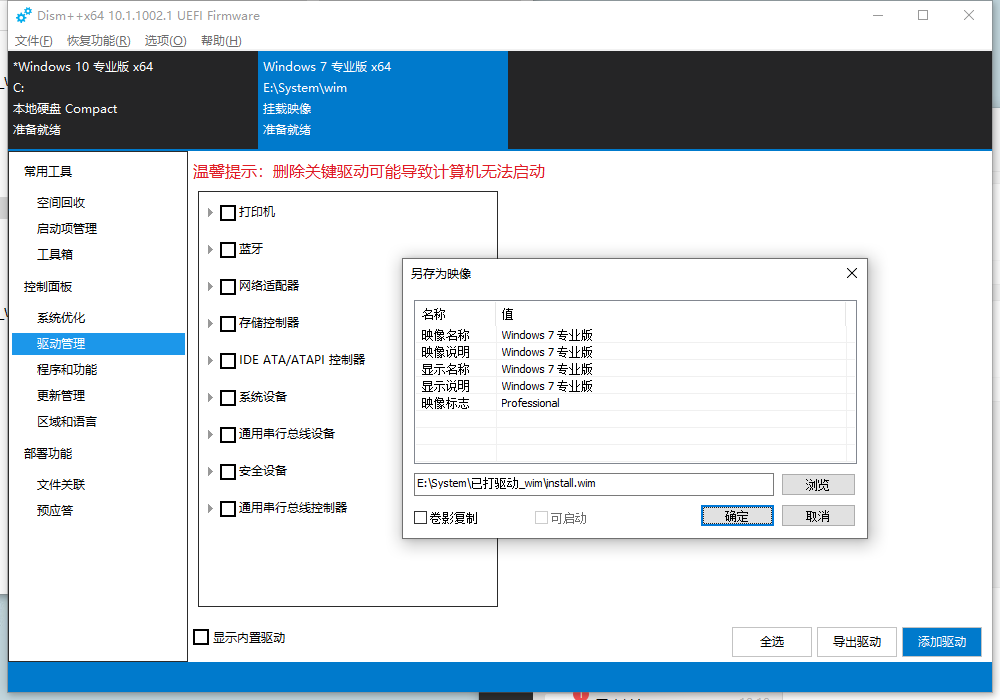Check the 系统设备 driver checkbox

(x=228, y=397)
